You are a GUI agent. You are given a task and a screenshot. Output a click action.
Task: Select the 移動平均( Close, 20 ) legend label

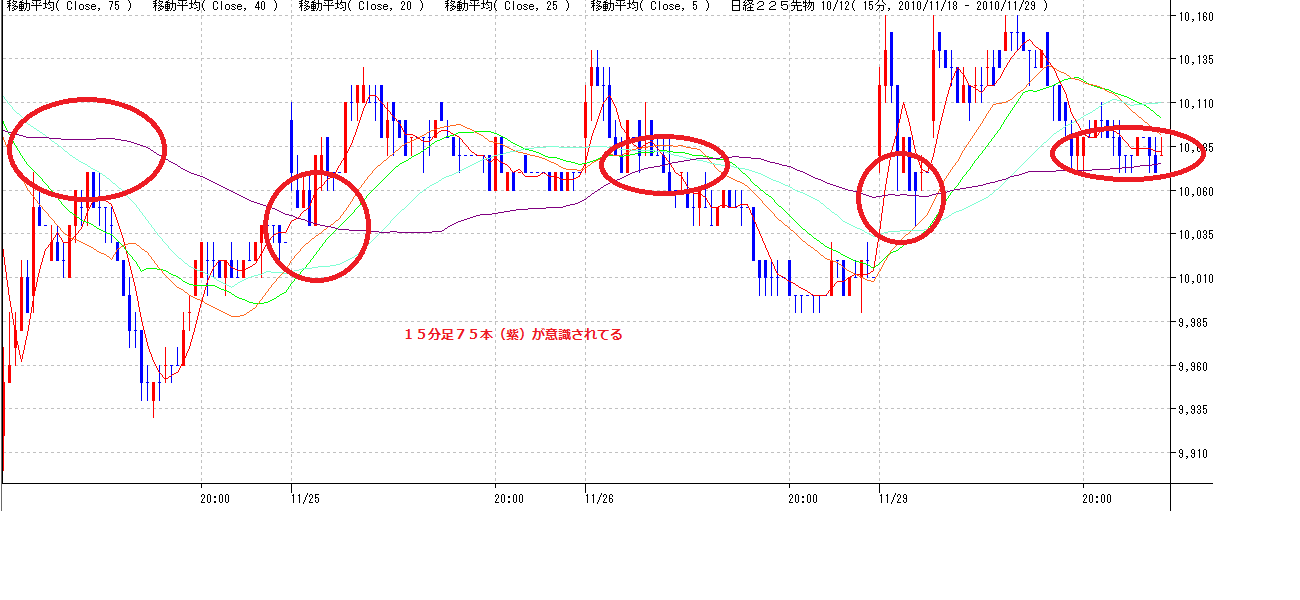click(363, 6)
